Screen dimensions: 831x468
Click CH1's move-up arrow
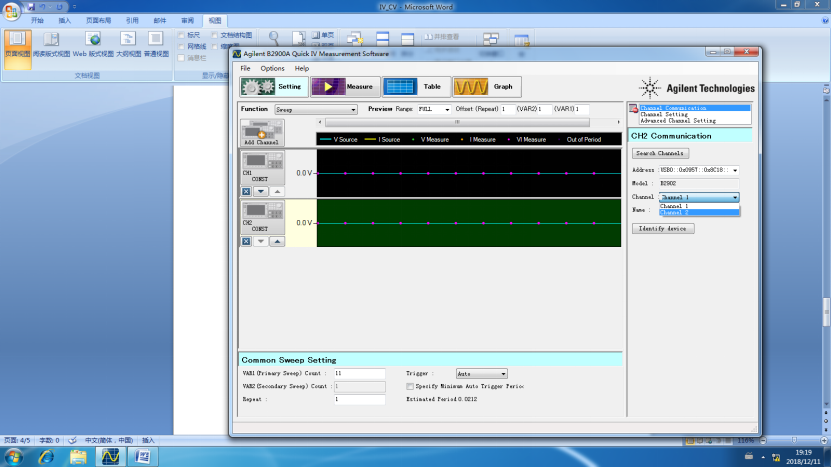pyautogui.click(x=277, y=191)
